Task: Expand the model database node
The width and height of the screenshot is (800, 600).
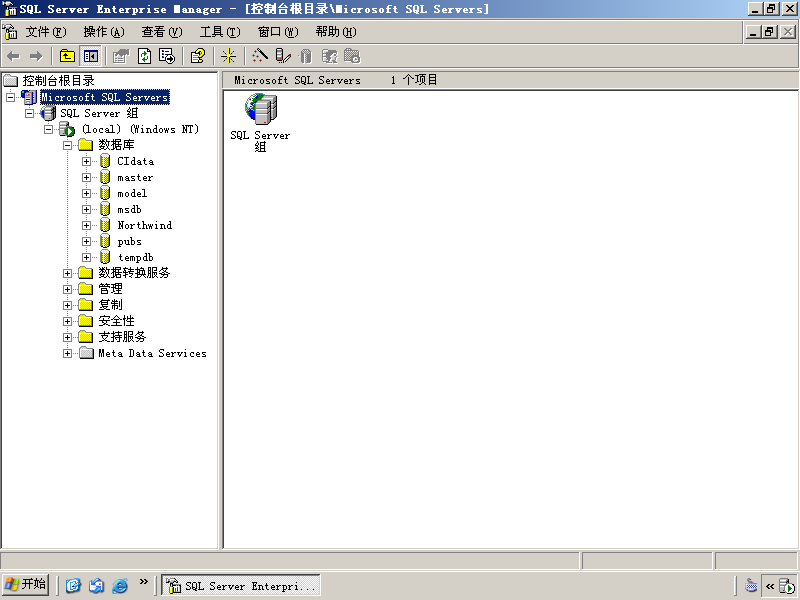Action: pos(86,193)
